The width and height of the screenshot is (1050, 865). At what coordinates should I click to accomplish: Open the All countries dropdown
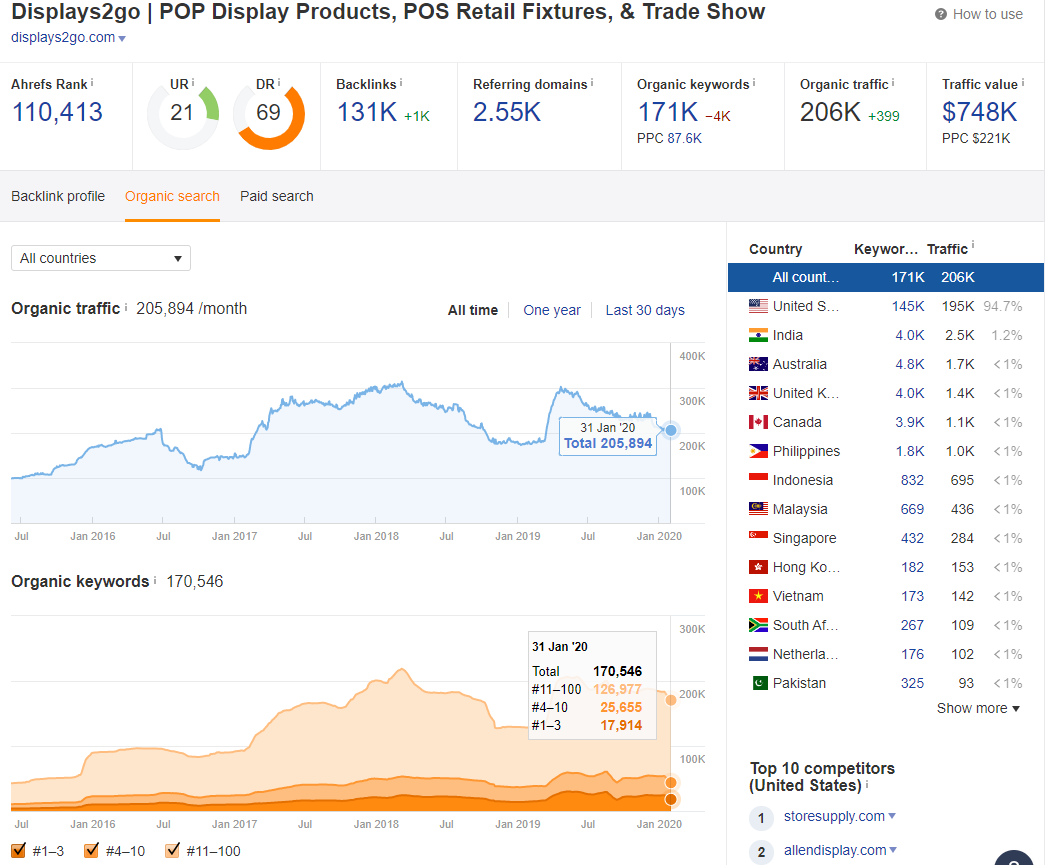(x=101, y=258)
